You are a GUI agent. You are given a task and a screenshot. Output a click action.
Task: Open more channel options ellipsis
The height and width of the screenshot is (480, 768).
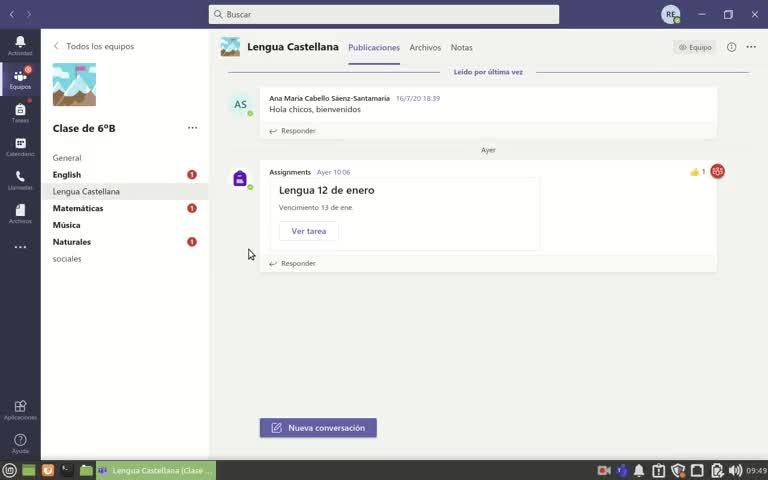point(751,47)
